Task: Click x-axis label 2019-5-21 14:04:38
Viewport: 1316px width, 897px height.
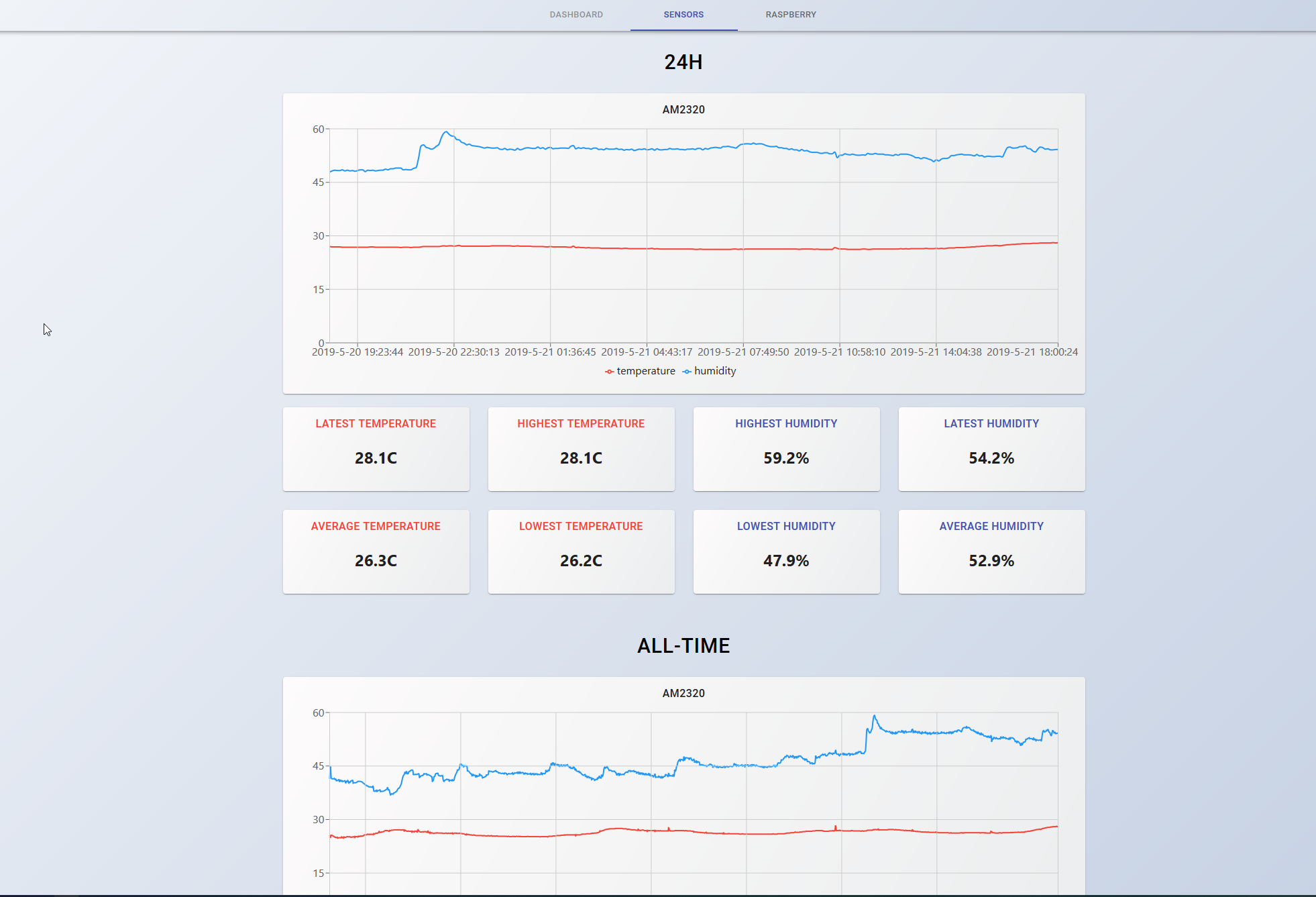Action: [936, 352]
